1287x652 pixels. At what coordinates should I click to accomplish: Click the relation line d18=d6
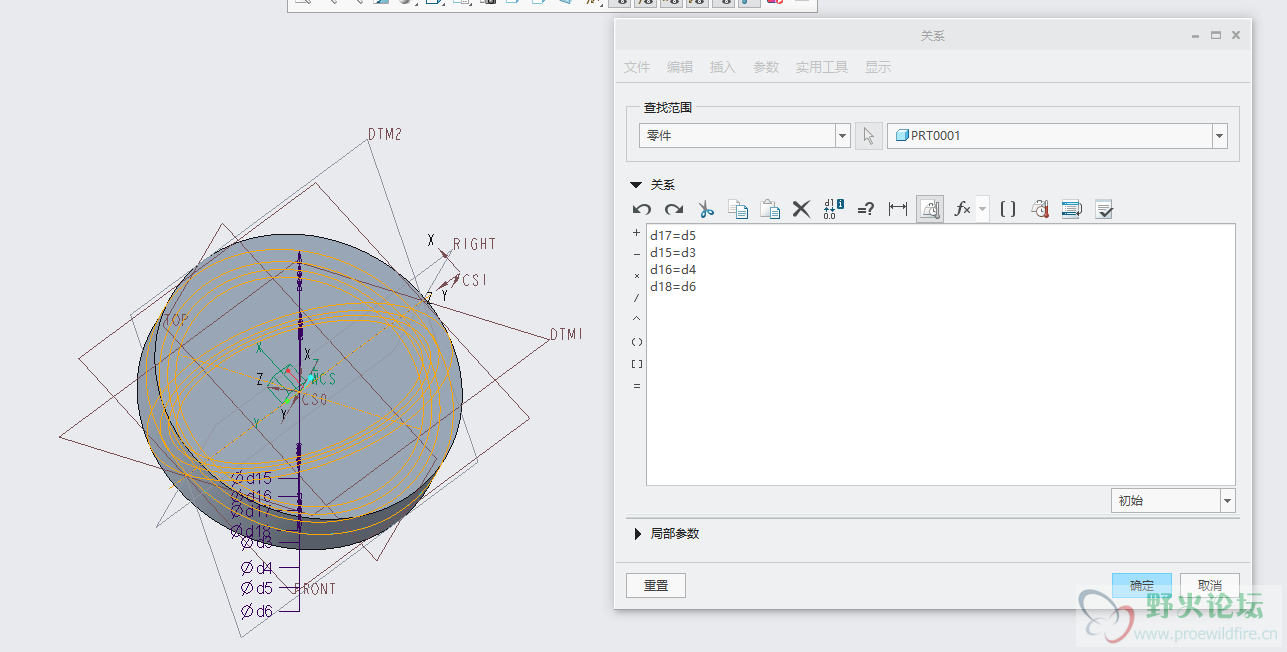click(673, 287)
